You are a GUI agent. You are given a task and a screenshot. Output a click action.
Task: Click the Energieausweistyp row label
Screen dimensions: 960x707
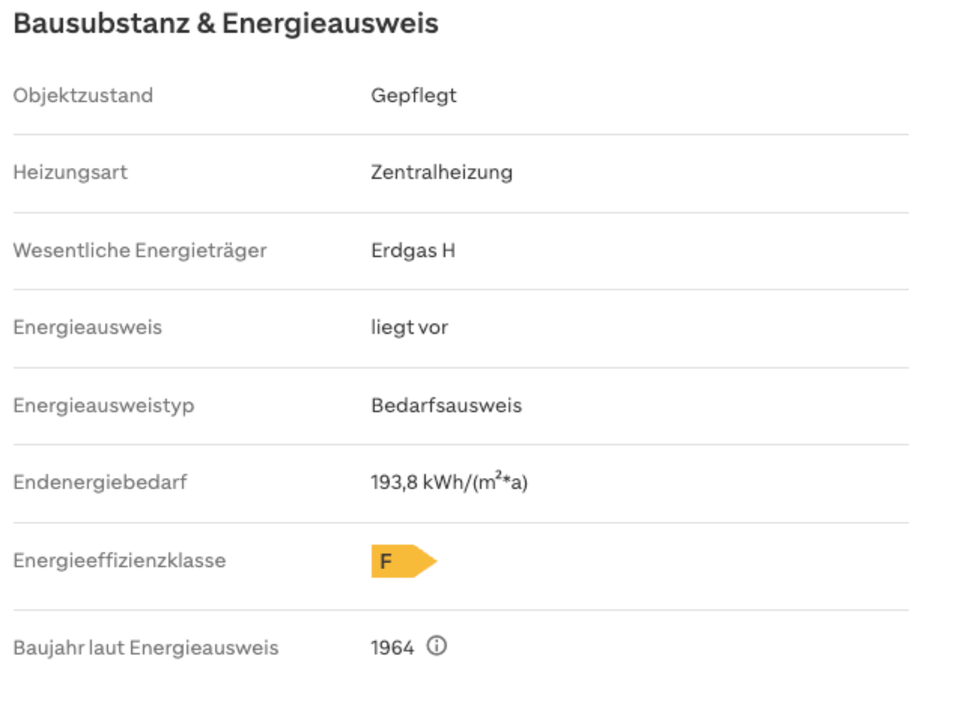pyautogui.click(x=103, y=406)
